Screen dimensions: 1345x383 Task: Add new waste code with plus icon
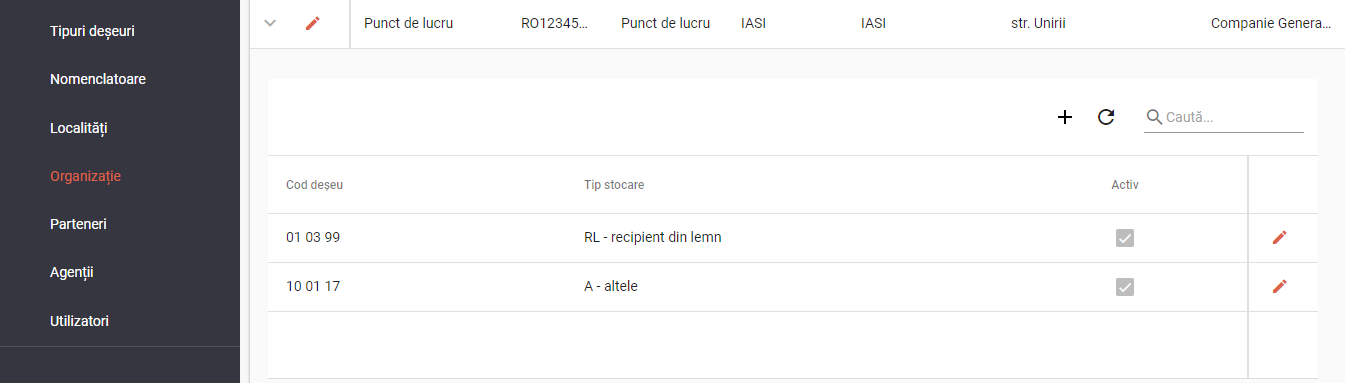tap(1065, 117)
